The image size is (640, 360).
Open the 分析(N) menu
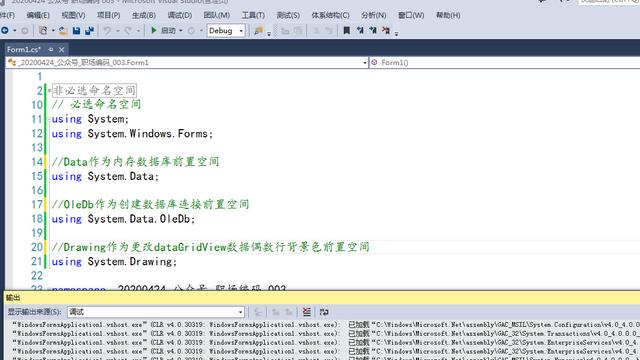[373, 15]
